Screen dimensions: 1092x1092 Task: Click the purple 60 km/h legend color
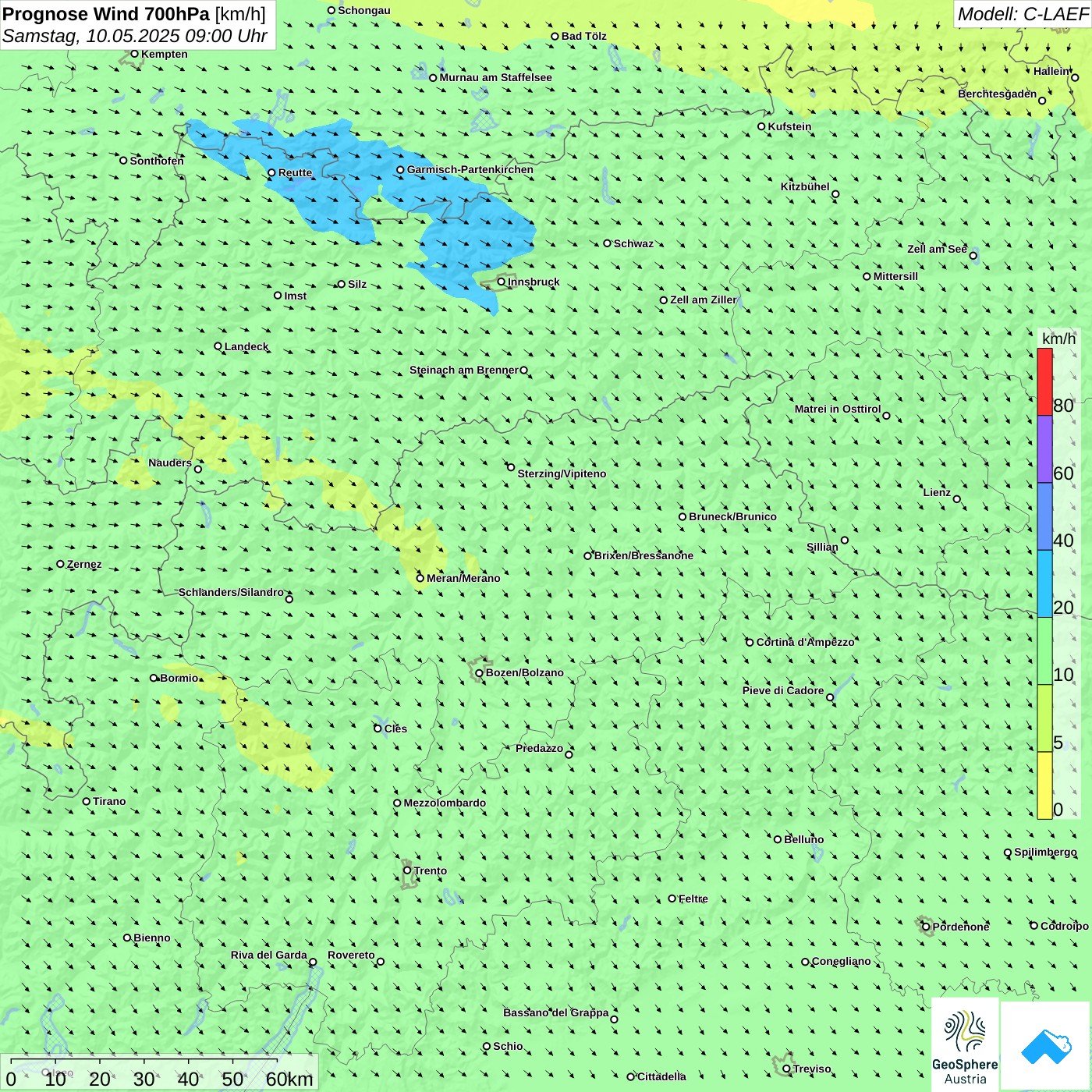click(x=1044, y=449)
